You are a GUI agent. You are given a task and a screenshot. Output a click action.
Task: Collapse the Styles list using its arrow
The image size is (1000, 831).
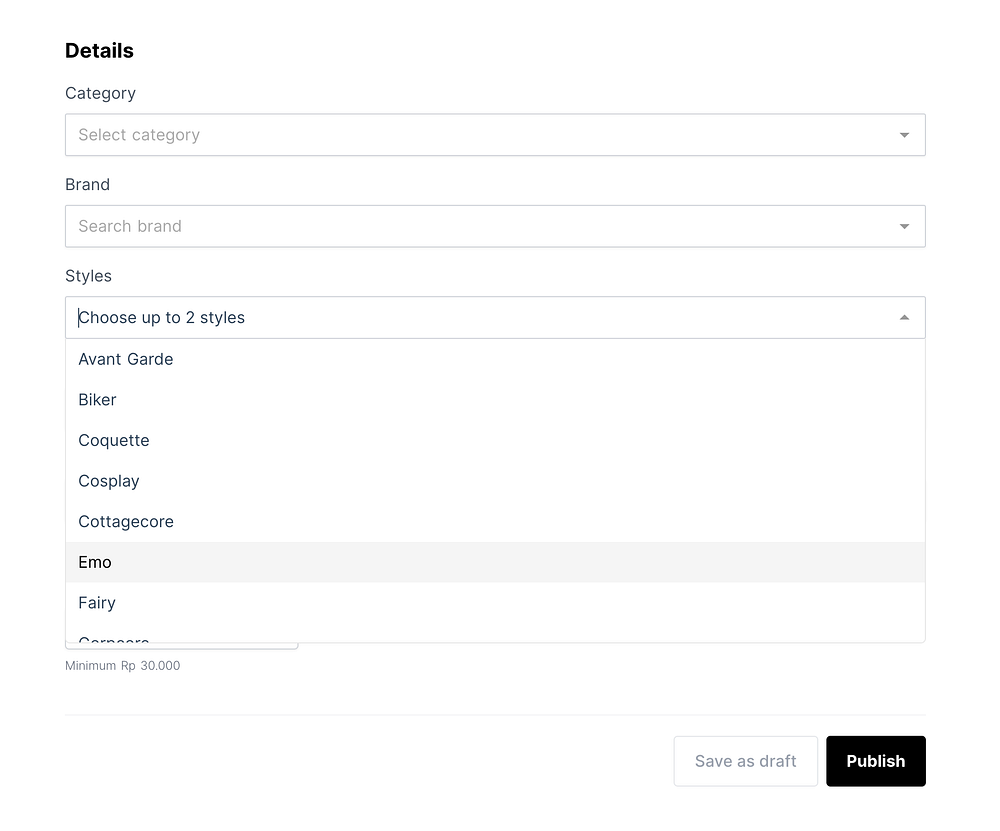pos(904,318)
